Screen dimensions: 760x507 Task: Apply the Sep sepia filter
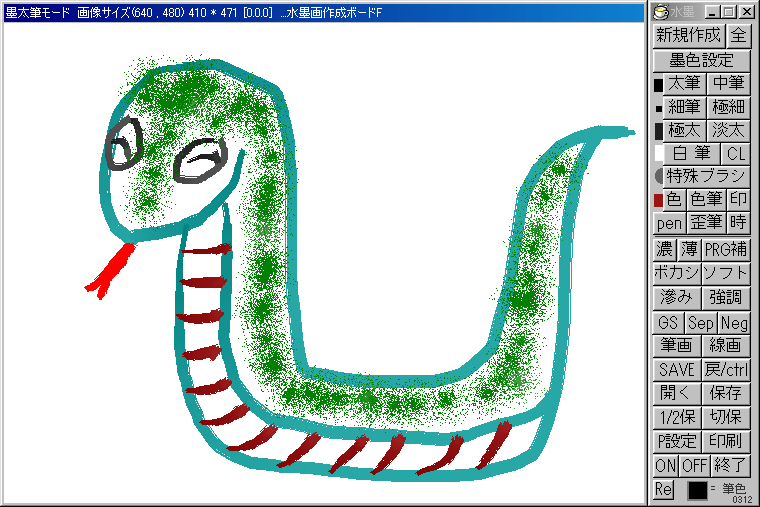(701, 323)
